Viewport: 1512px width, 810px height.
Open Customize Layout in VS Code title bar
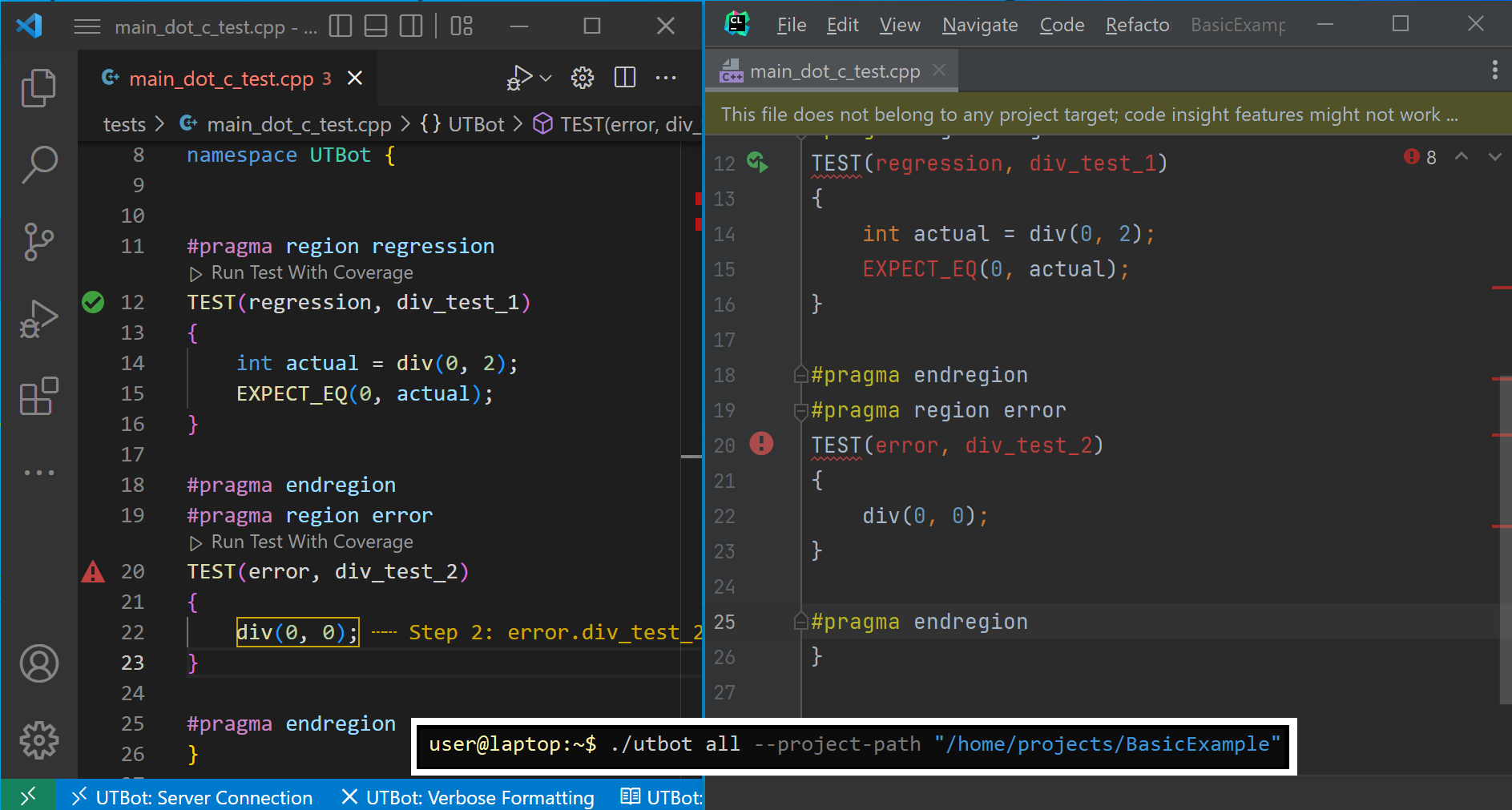click(x=462, y=26)
